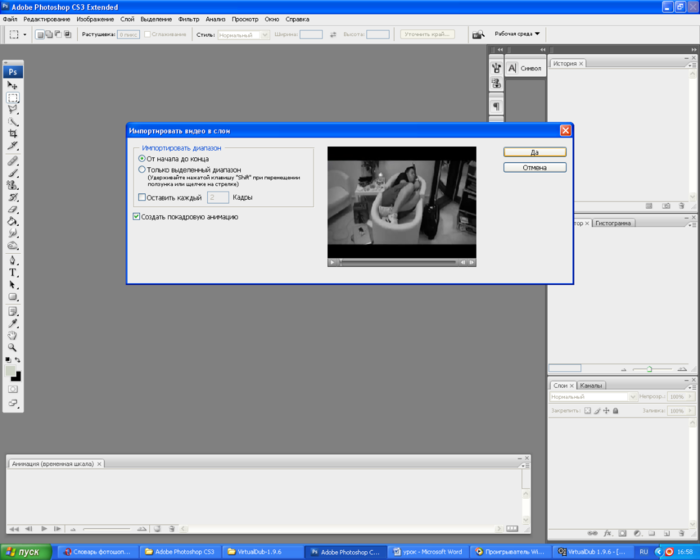Select the Zoom tool

click(x=12, y=347)
